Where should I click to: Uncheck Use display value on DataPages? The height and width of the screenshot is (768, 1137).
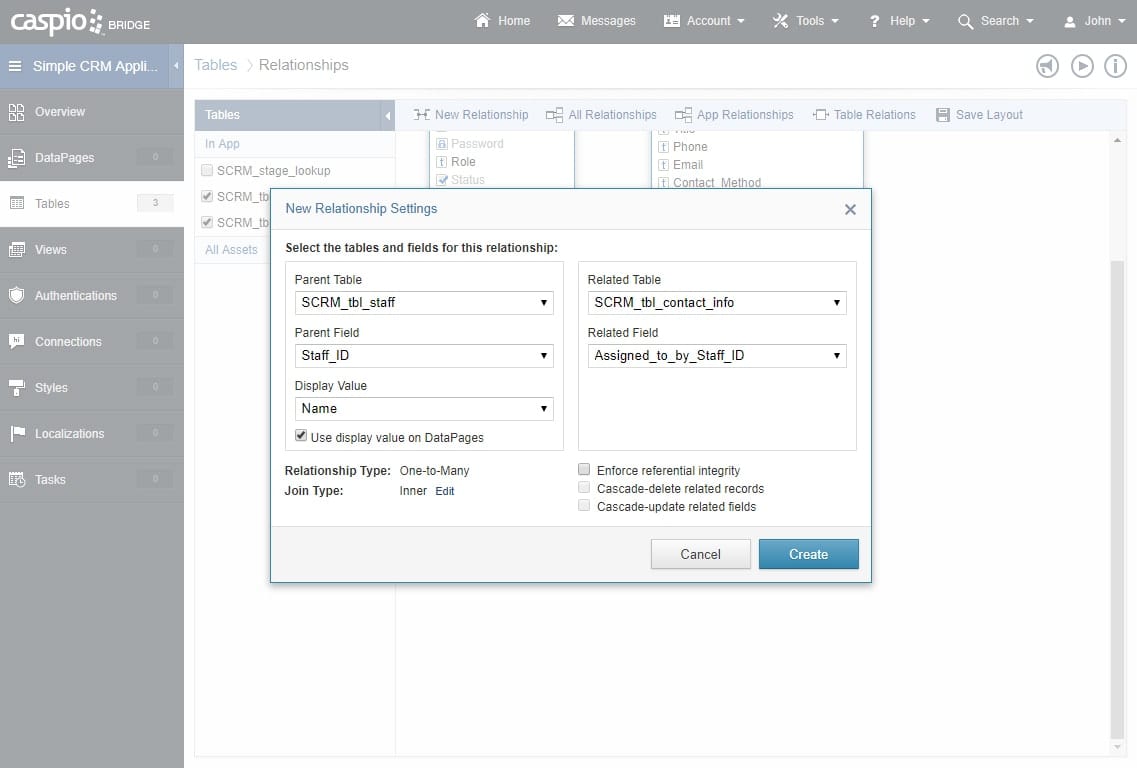(301, 436)
